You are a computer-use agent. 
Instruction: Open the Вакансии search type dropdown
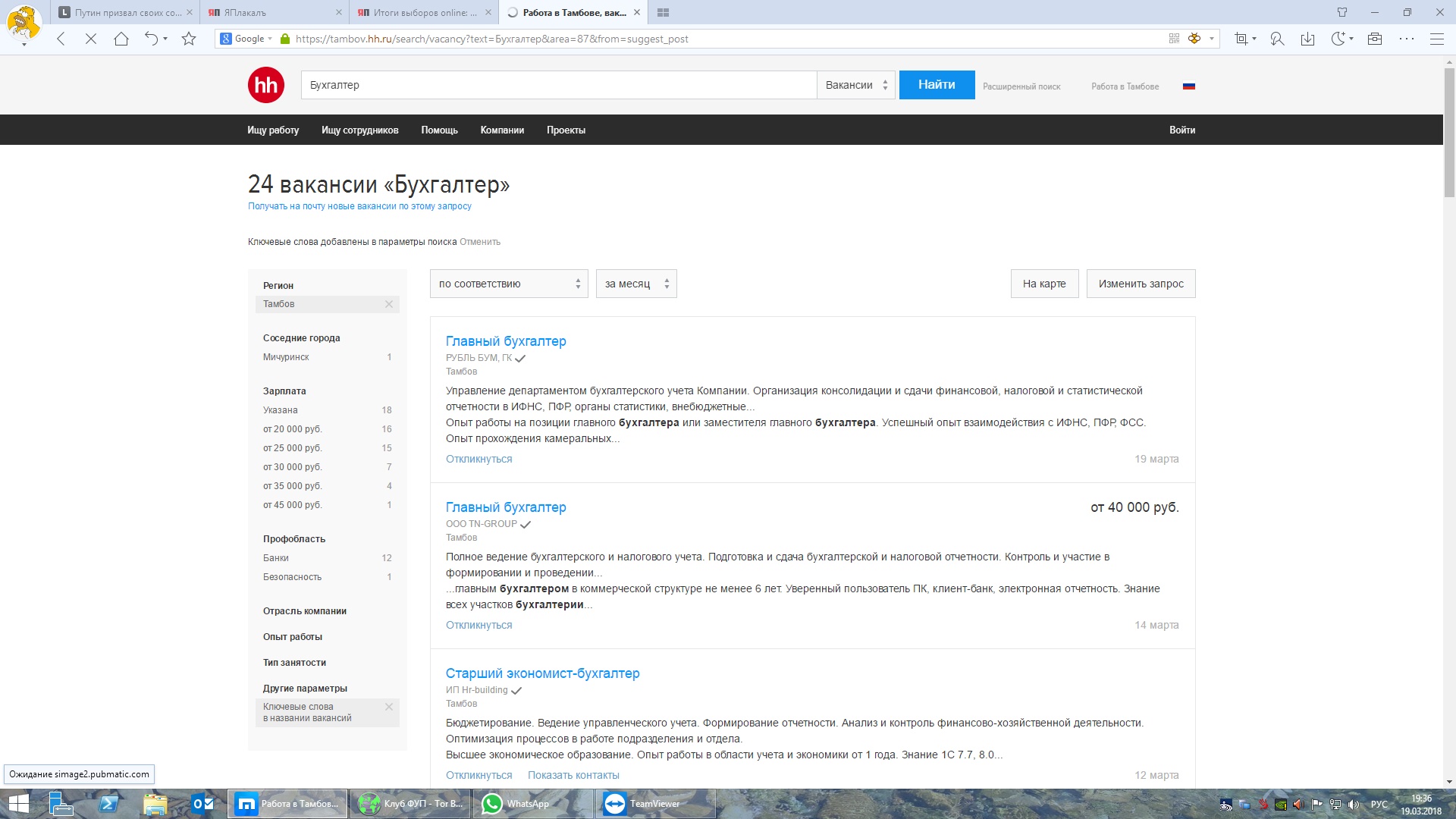coord(856,85)
